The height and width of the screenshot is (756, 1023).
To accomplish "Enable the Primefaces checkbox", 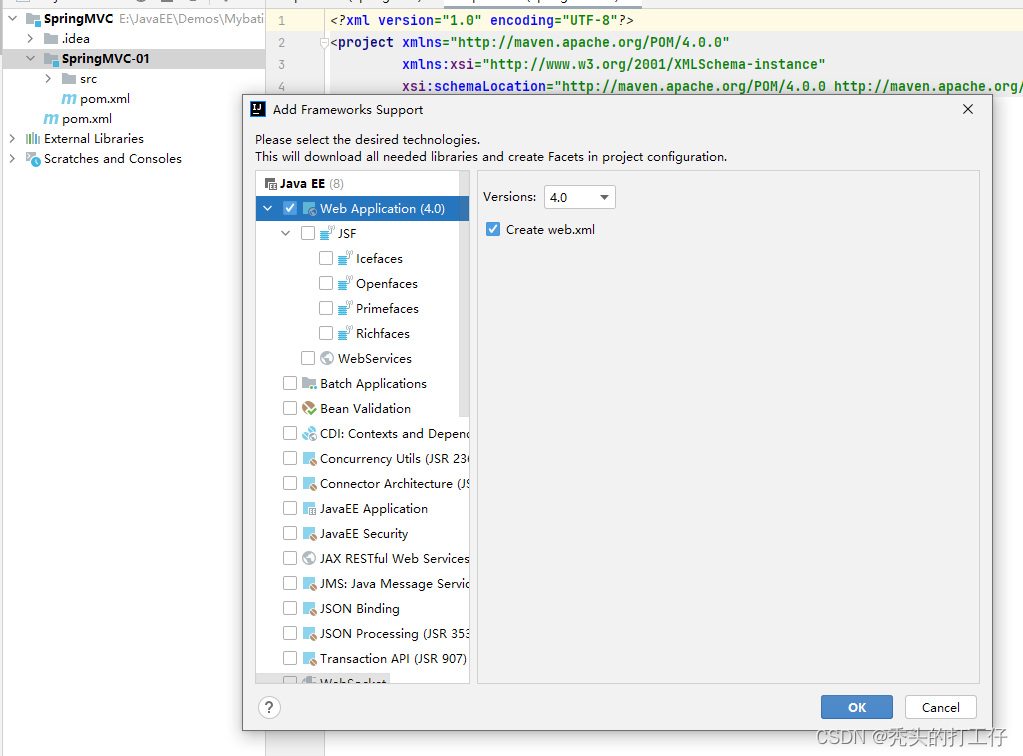I will pos(326,308).
